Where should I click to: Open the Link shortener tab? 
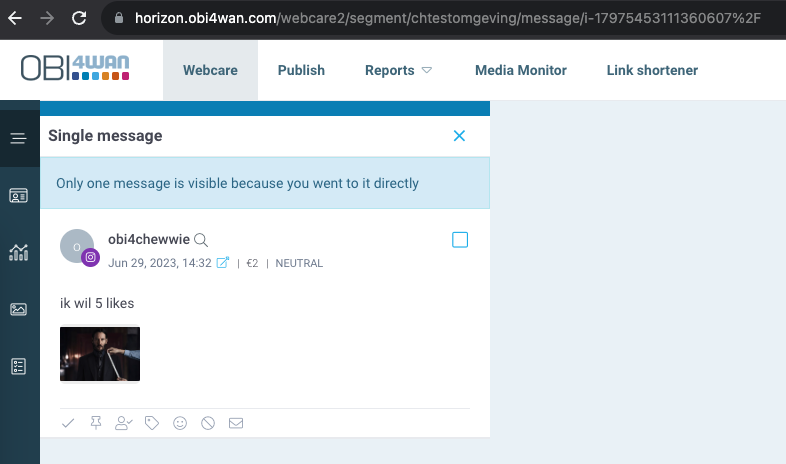click(652, 70)
